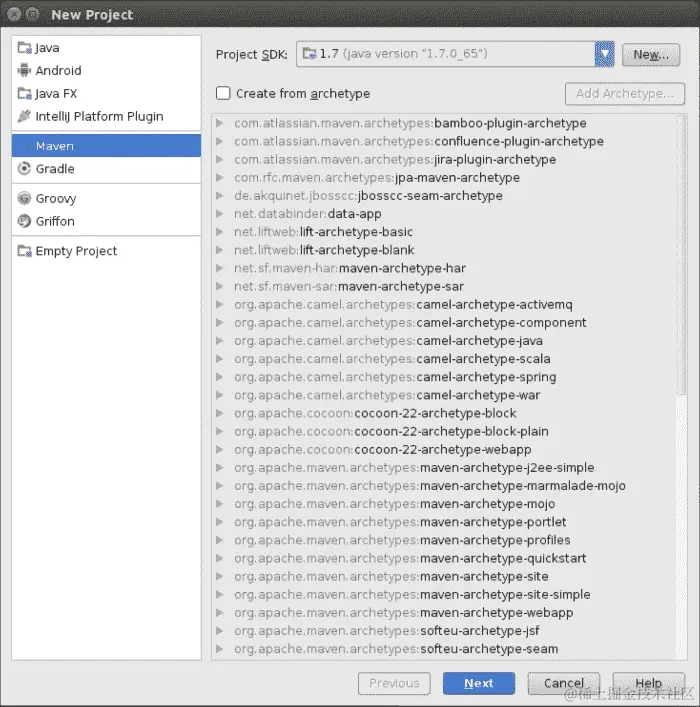Screen dimensions: 700x707
Task: Click the Add Archetype... button
Action: click(x=625, y=94)
